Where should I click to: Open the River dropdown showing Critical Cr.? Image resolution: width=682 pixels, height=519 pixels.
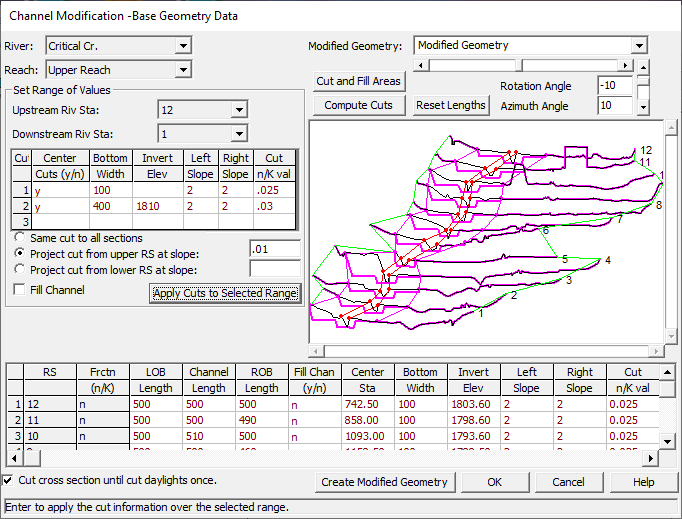tap(182, 46)
